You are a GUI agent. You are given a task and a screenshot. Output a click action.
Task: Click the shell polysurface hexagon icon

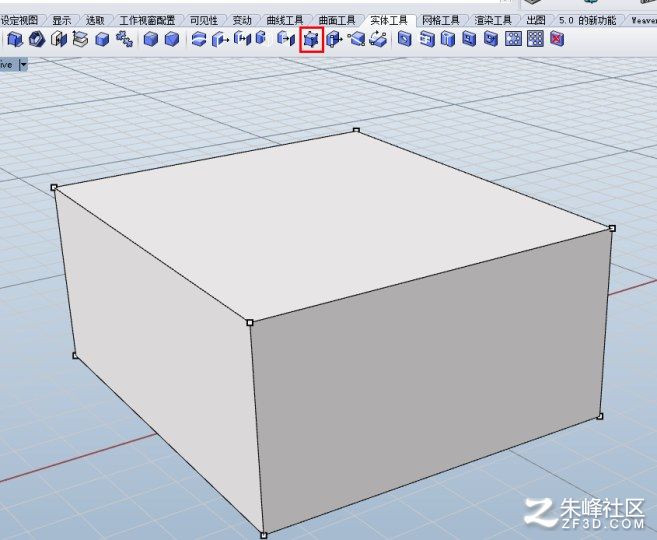pos(37,39)
